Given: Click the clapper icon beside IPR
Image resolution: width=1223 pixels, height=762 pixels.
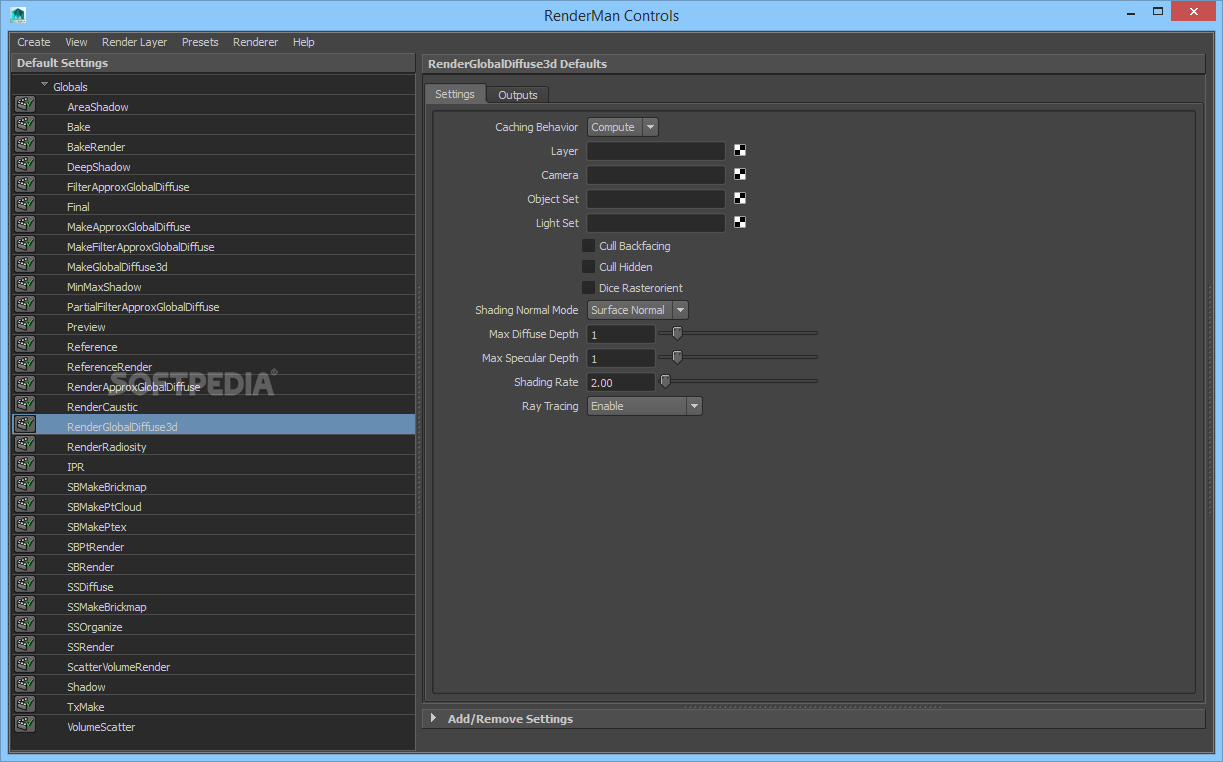Looking at the screenshot, I should pos(25,464).
